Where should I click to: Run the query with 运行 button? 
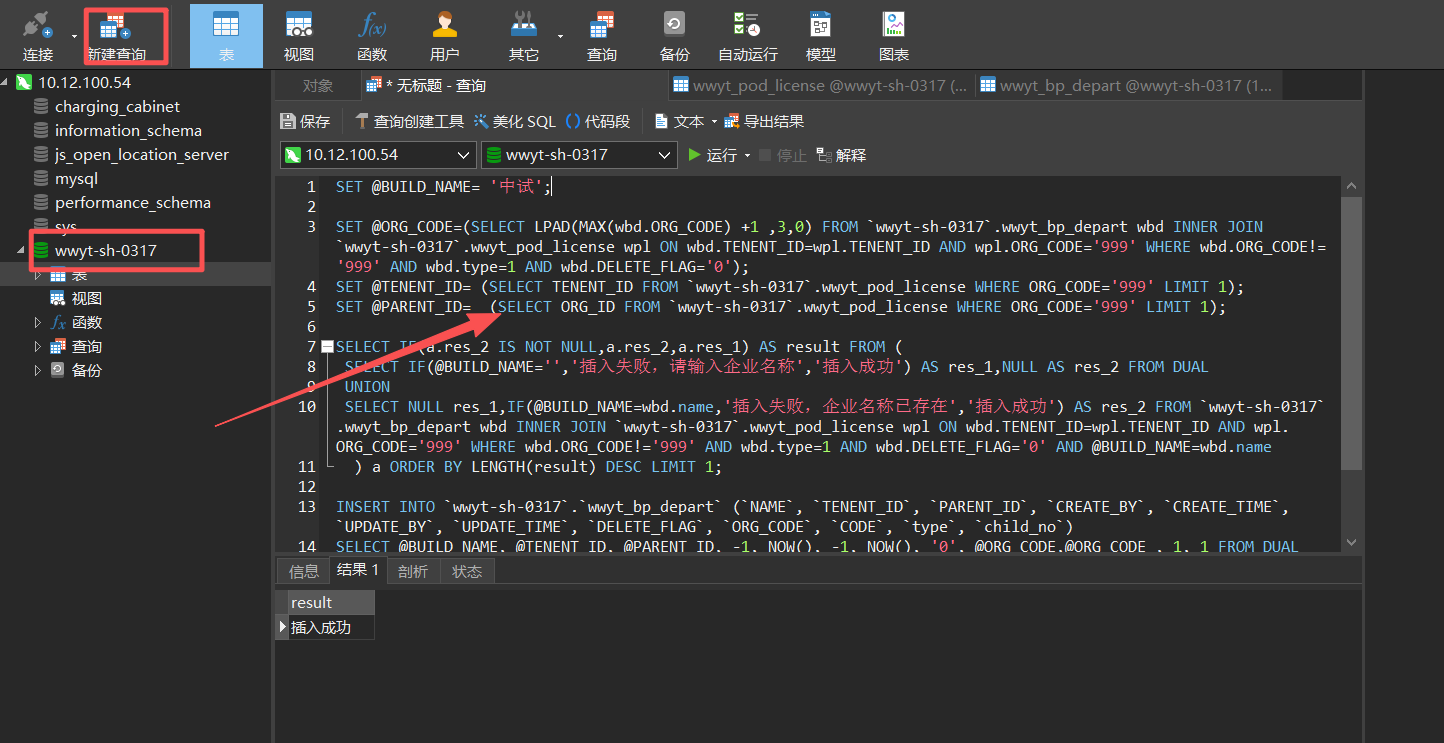click(713, 155)
